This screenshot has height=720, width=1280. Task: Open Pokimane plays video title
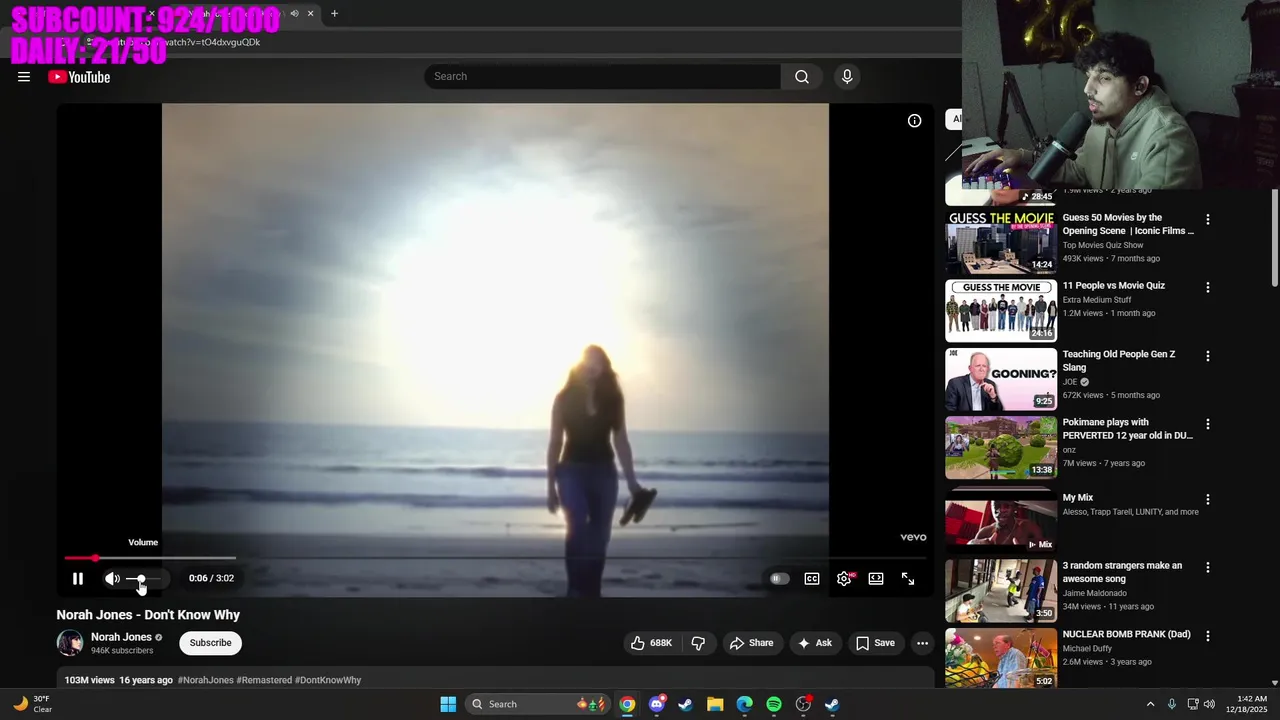1127,429
